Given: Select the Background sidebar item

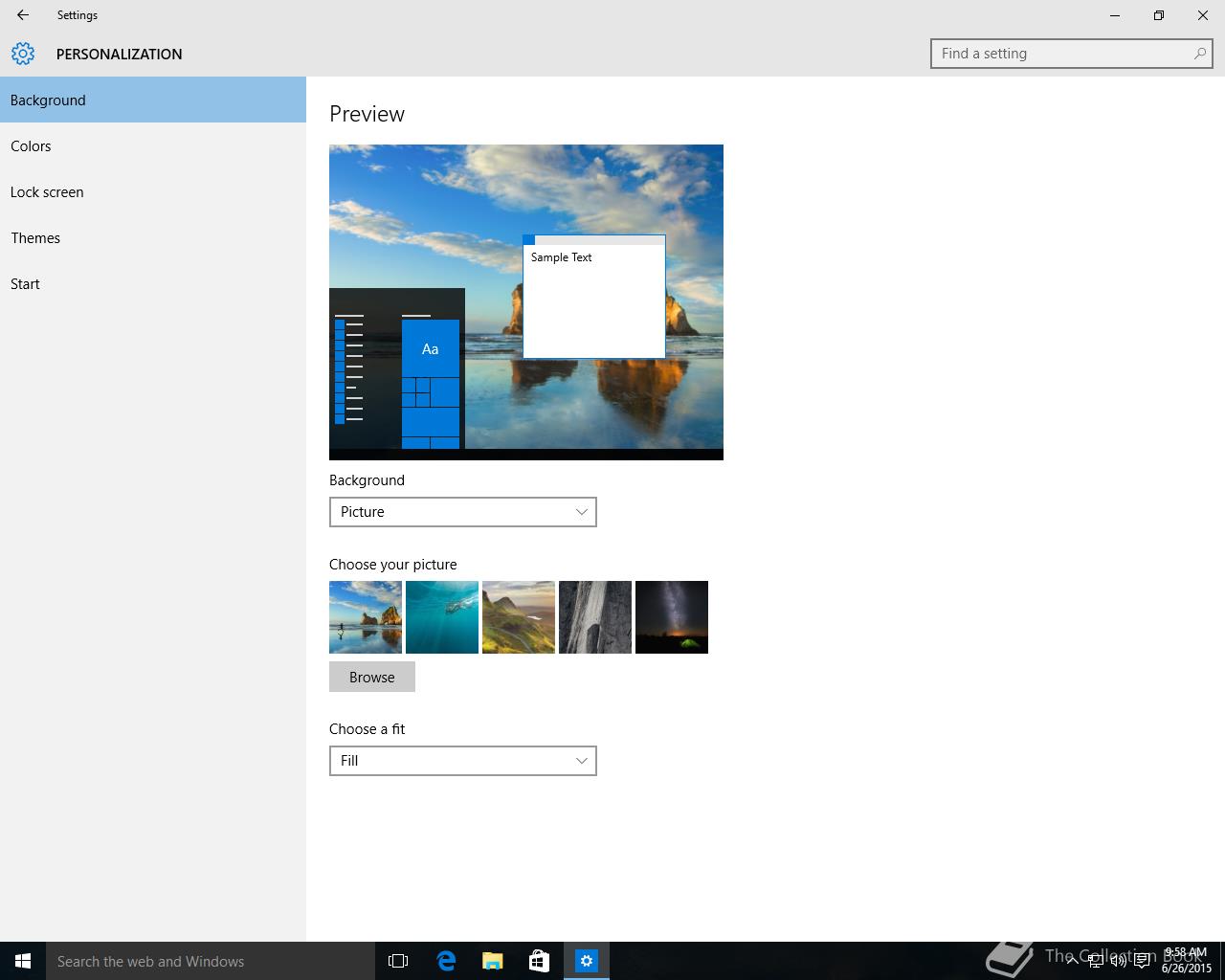Looking at the screenshot, I should 153,100.
